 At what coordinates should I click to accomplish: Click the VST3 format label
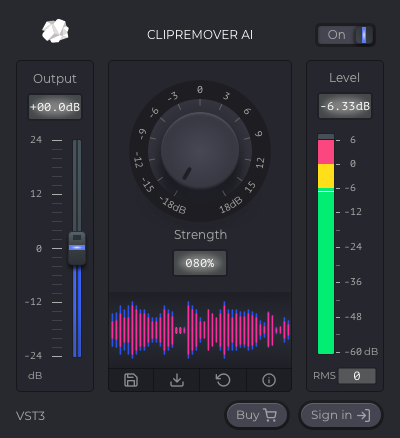click(x=30, y=416)
